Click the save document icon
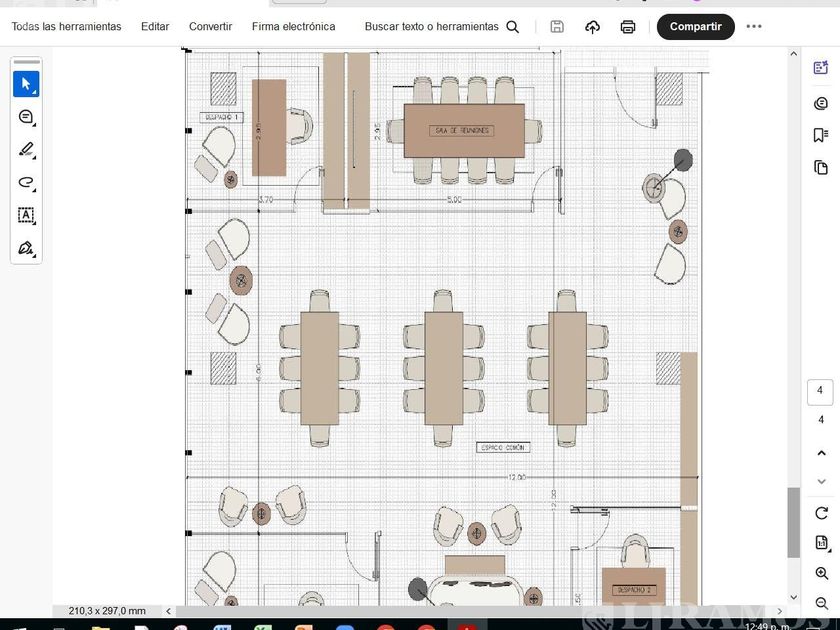 coord(557,27)
